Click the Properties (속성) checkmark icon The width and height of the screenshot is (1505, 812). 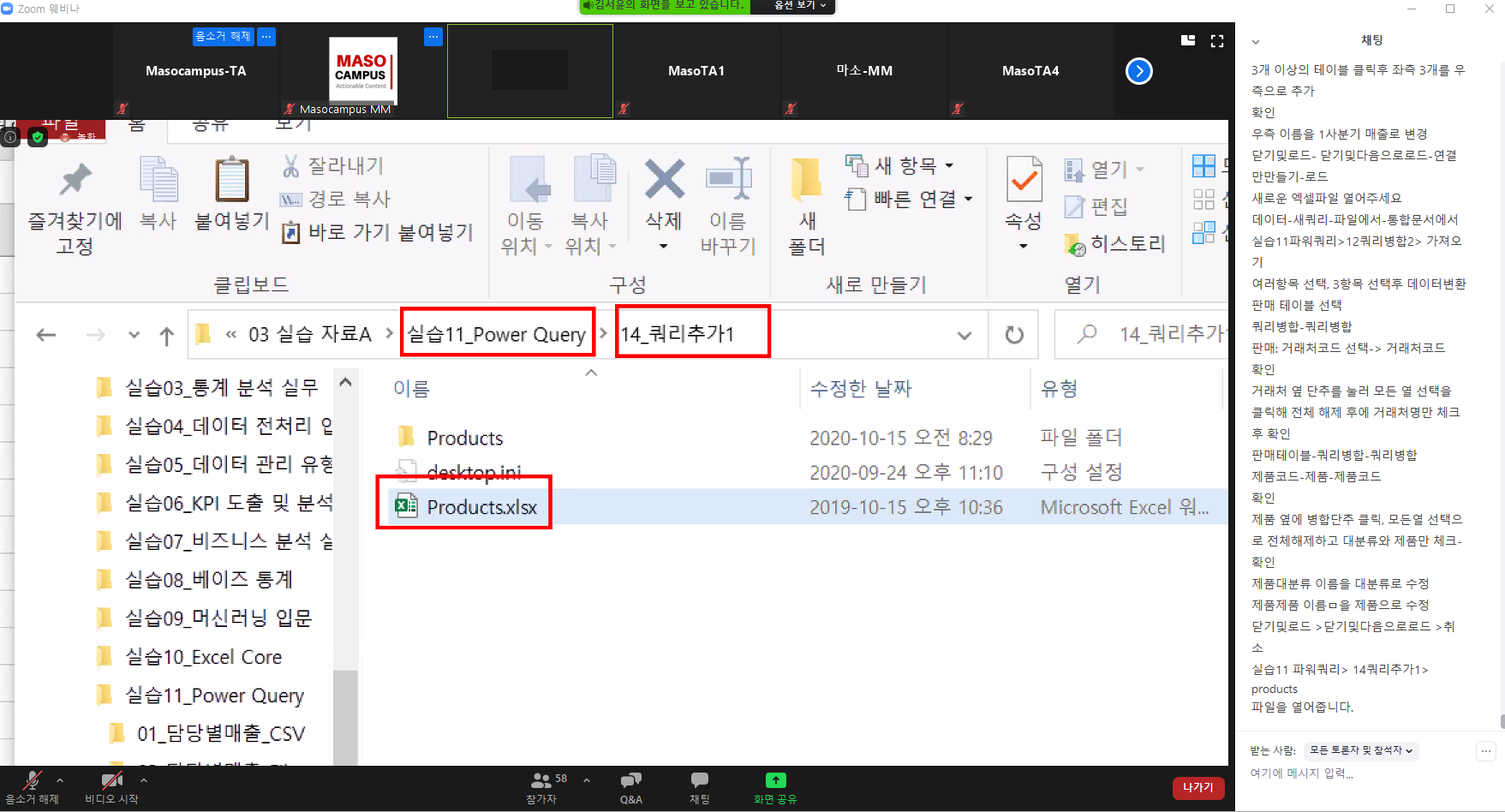click(1024, 180)
